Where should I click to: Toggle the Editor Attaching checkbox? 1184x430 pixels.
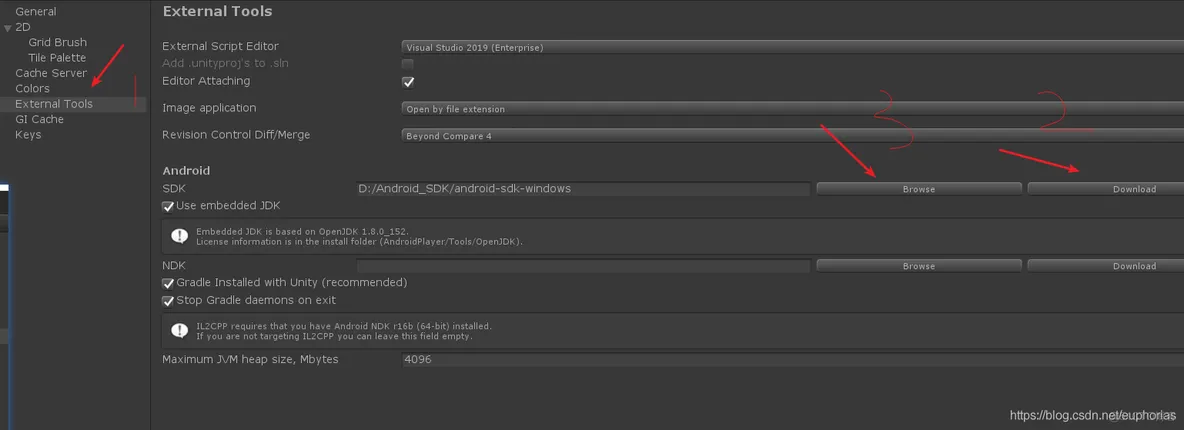point(408,82)
